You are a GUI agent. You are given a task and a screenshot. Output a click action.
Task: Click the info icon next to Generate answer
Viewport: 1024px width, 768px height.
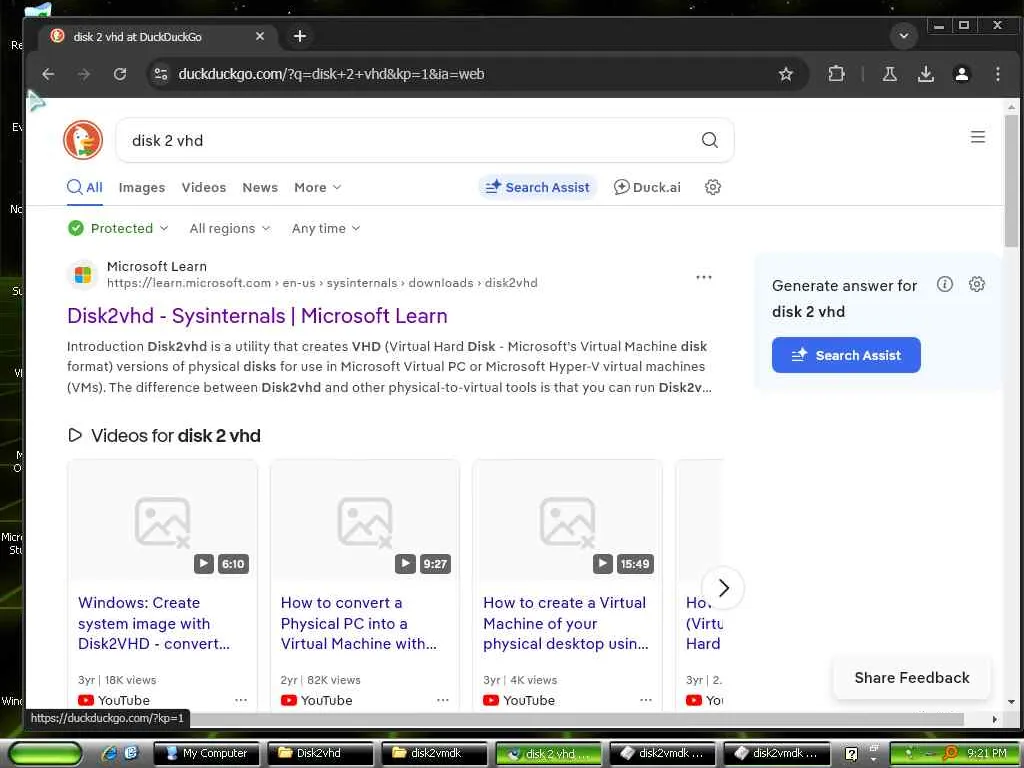coord(944,284)
